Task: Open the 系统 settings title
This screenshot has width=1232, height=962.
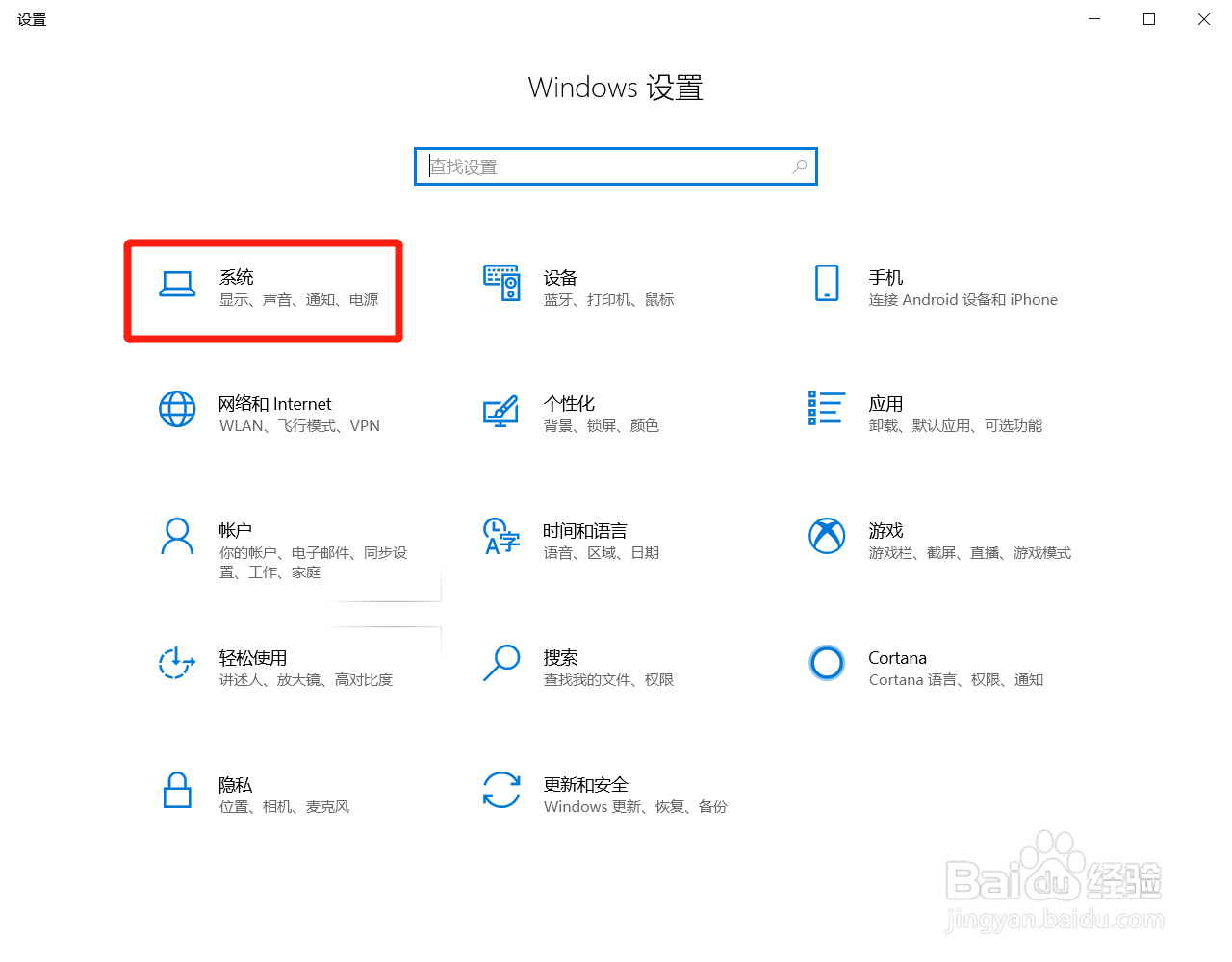Action: pyautogui.click(x=237, y=277)
